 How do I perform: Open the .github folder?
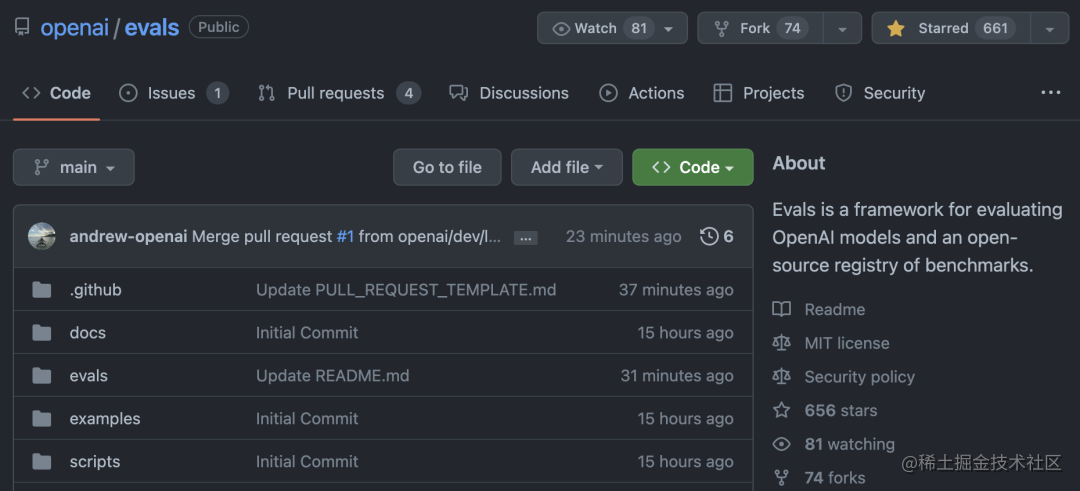click(96, 290)
